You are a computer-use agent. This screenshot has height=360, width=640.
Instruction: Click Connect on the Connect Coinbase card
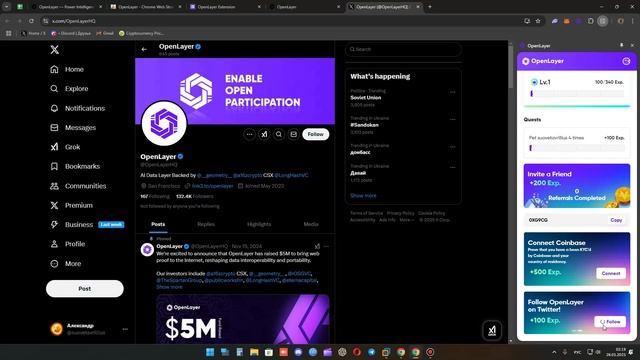(x=611, y=273)
